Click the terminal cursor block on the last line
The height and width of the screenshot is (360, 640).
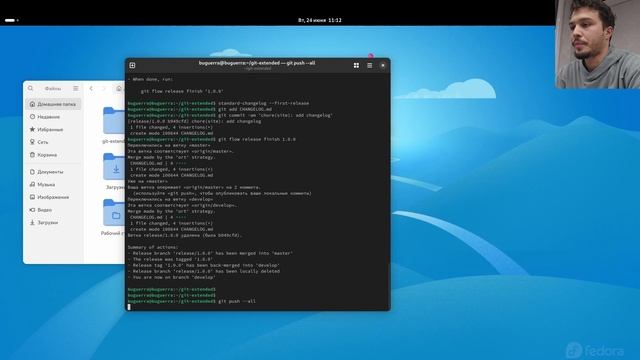coord(129,307)
